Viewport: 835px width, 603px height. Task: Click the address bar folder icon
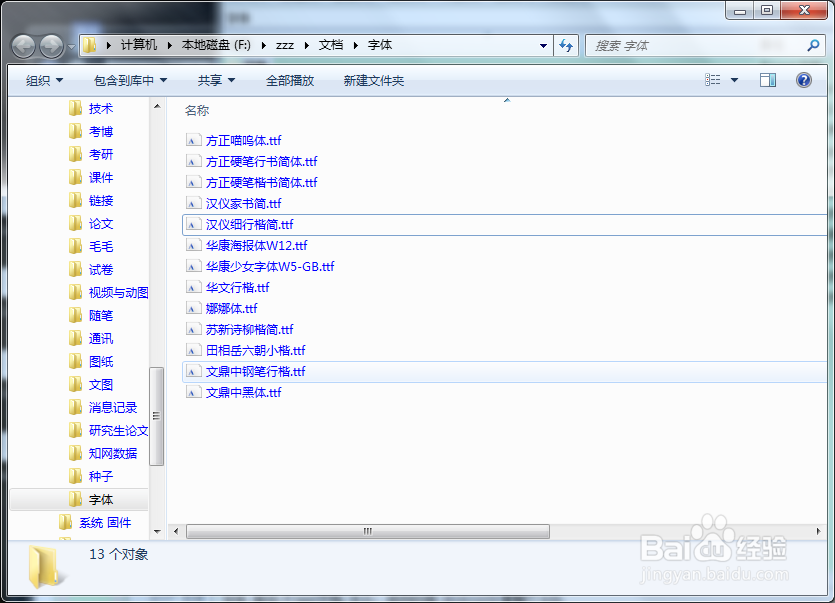point(89,45)
